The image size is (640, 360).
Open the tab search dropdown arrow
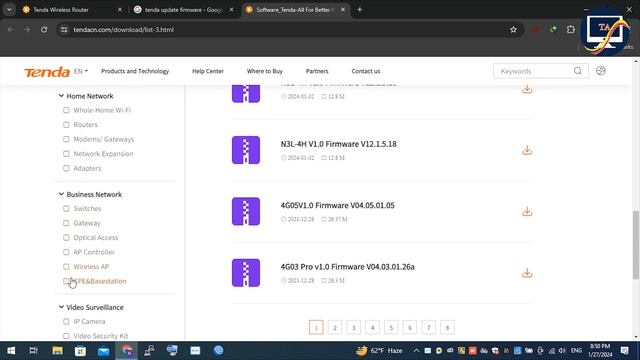[x=9, y=9]
